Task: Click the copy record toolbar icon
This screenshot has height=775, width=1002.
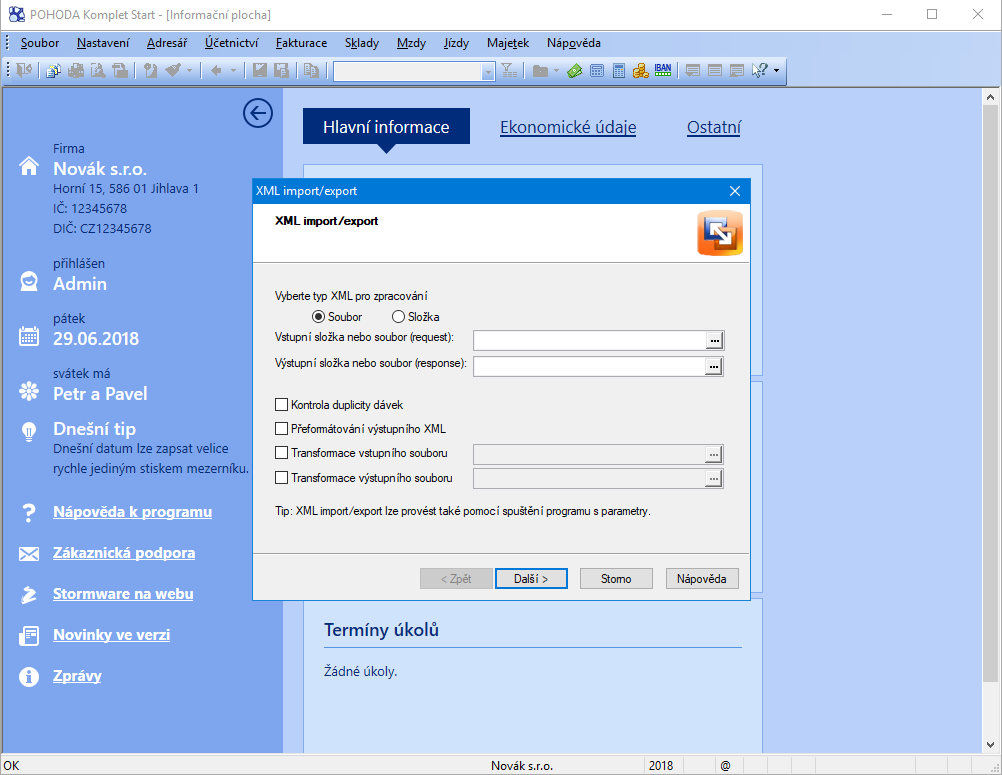Action: tap(311, 70)
